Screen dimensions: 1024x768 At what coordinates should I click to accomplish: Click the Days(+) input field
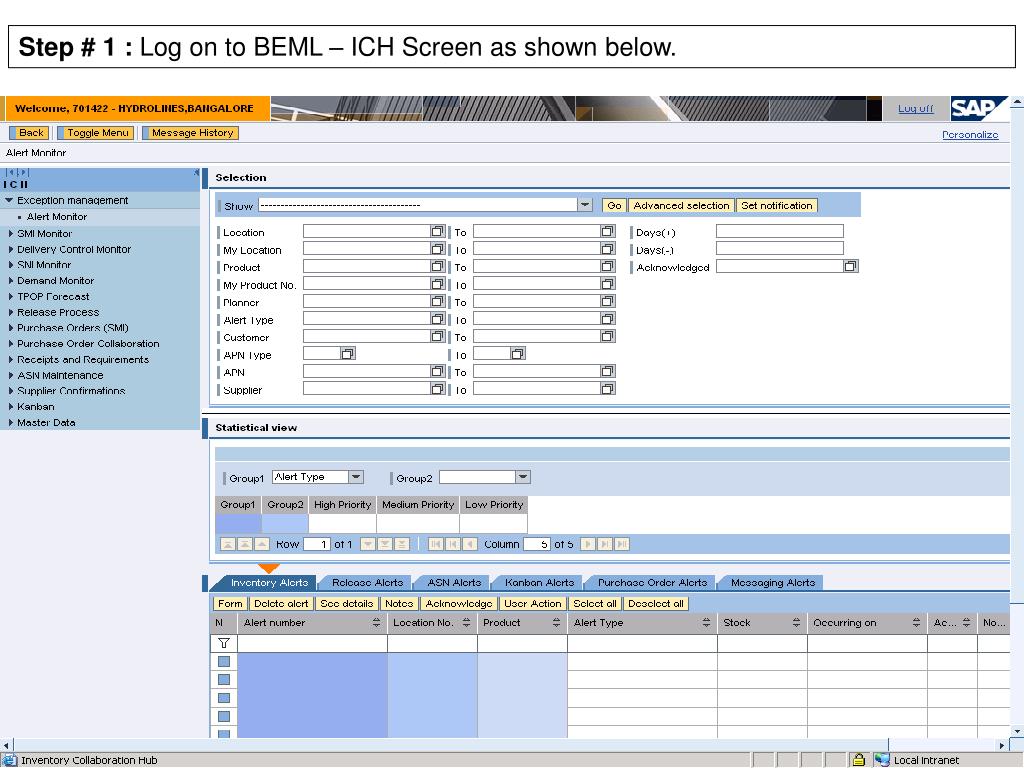coord(780,231)
